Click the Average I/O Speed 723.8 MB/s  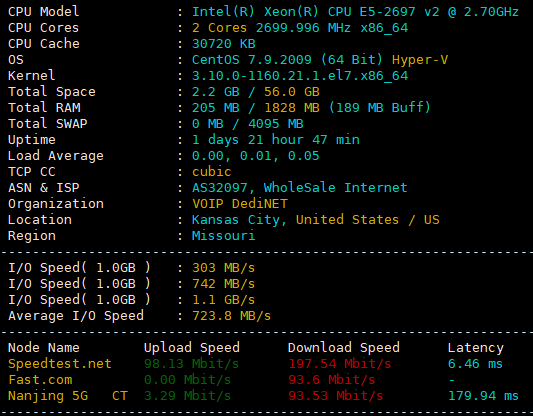231,316
